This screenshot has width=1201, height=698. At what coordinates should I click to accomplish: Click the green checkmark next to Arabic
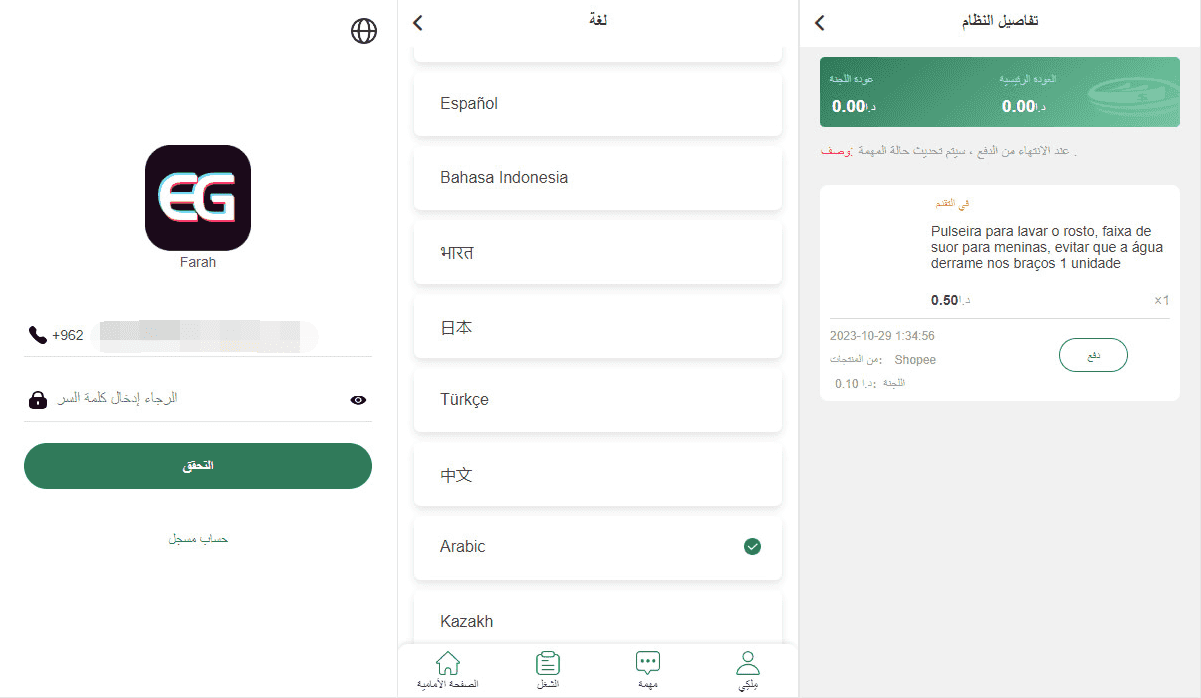point(752,546)
